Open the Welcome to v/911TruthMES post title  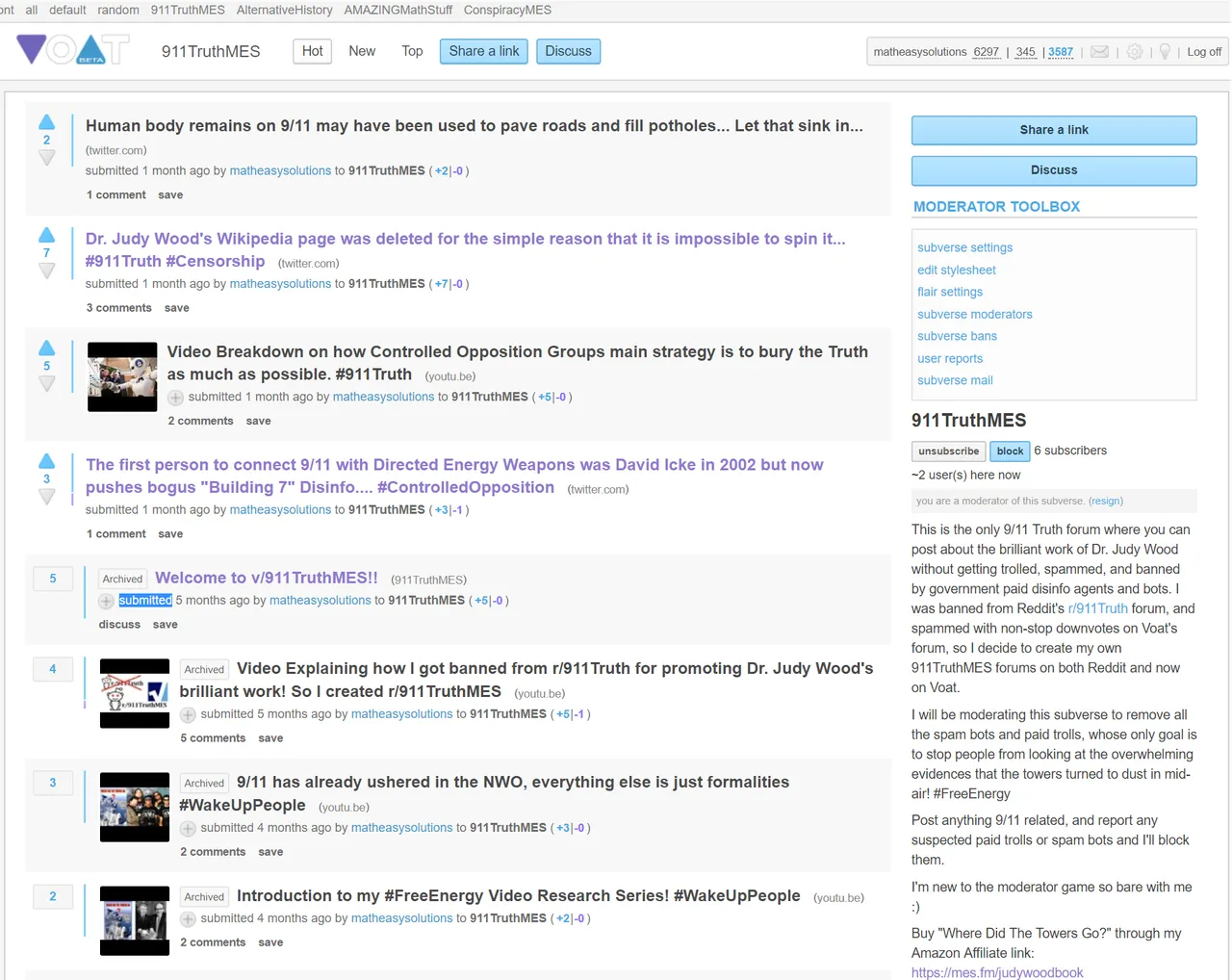267,578
